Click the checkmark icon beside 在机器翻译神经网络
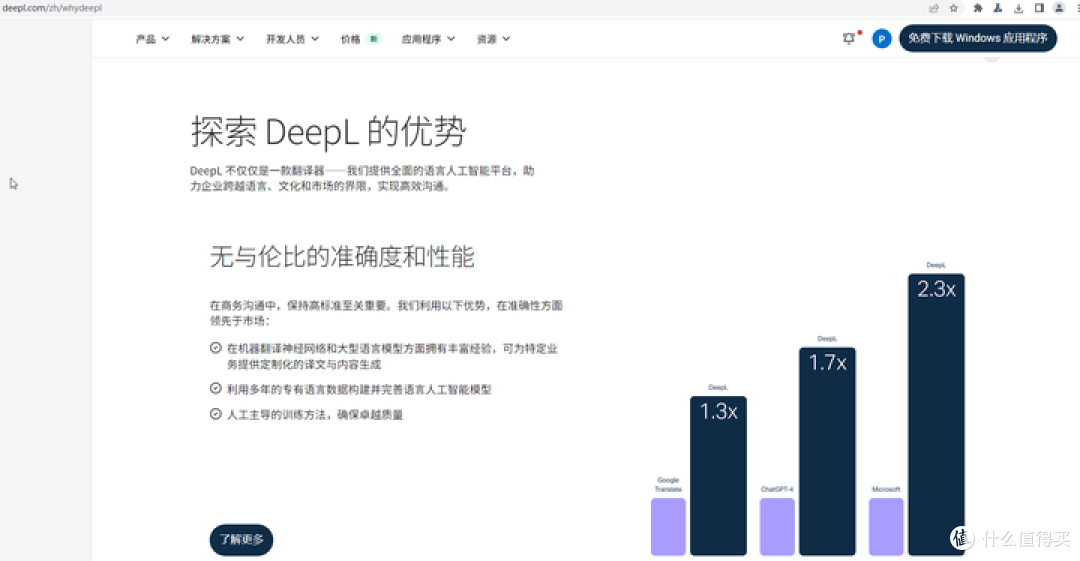1080x561 pixels. [x=216, y=348]
